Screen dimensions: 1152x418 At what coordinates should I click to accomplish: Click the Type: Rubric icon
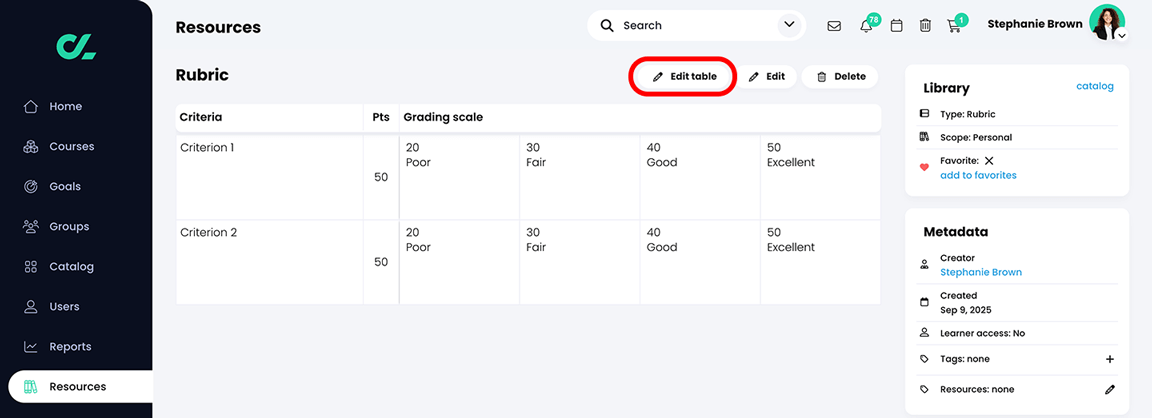[x=924, y=114]
